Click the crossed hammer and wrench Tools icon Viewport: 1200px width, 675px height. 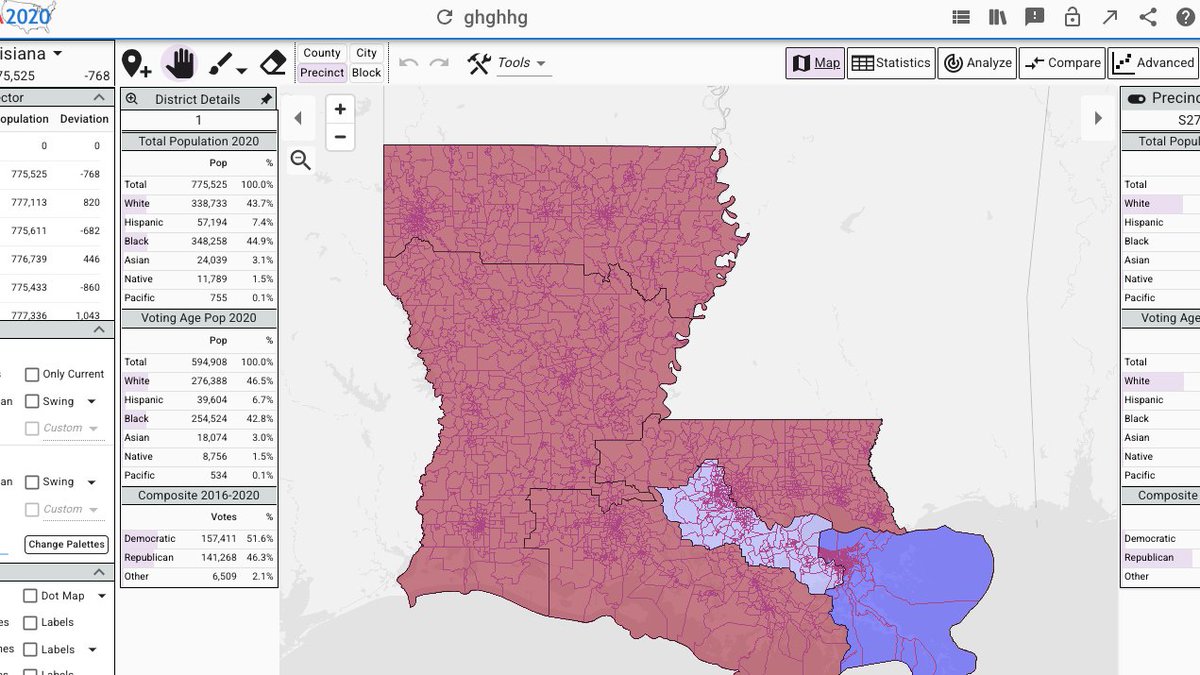(479, 63)
